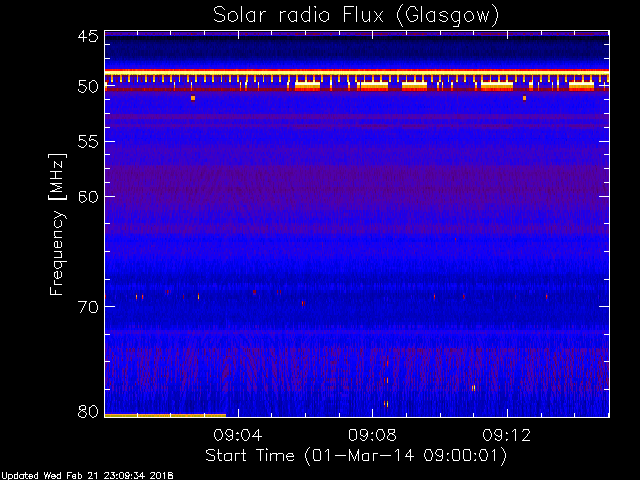The height and width of the screenshot is (480, 640).
Task: Click the Frequency [MHz] axis label
Action: [57, 224]
